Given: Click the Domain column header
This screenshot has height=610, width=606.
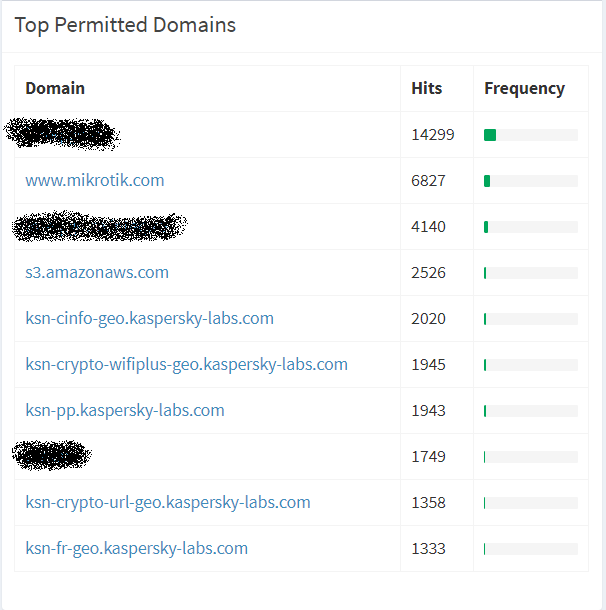Looking at the screenshot, I should [55, 88].
